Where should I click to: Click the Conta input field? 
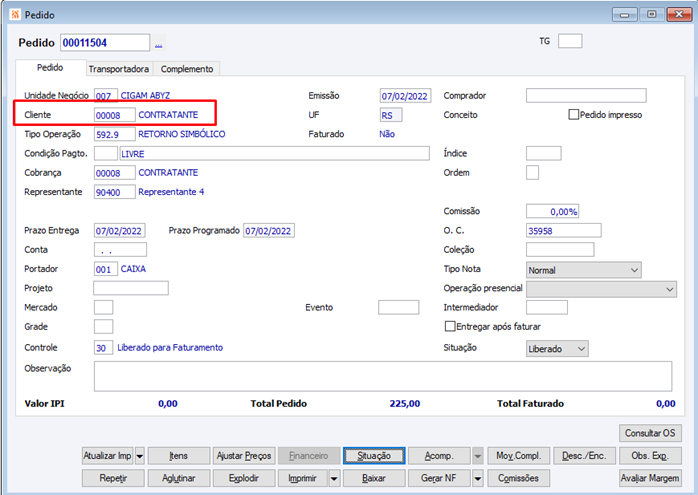point(120,250)
